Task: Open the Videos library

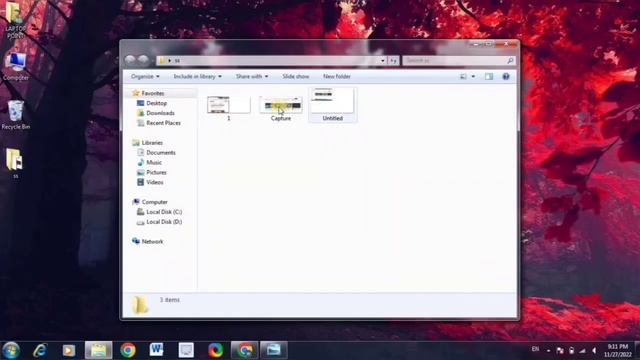Action: [155, 182]
